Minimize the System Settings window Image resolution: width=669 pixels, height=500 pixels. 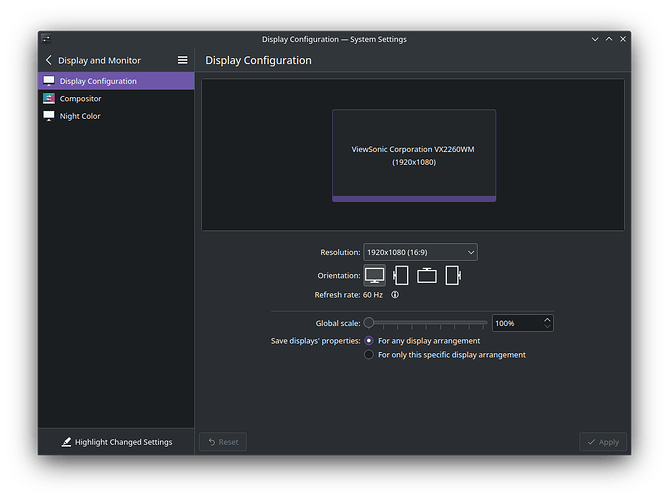coord(595,39)
